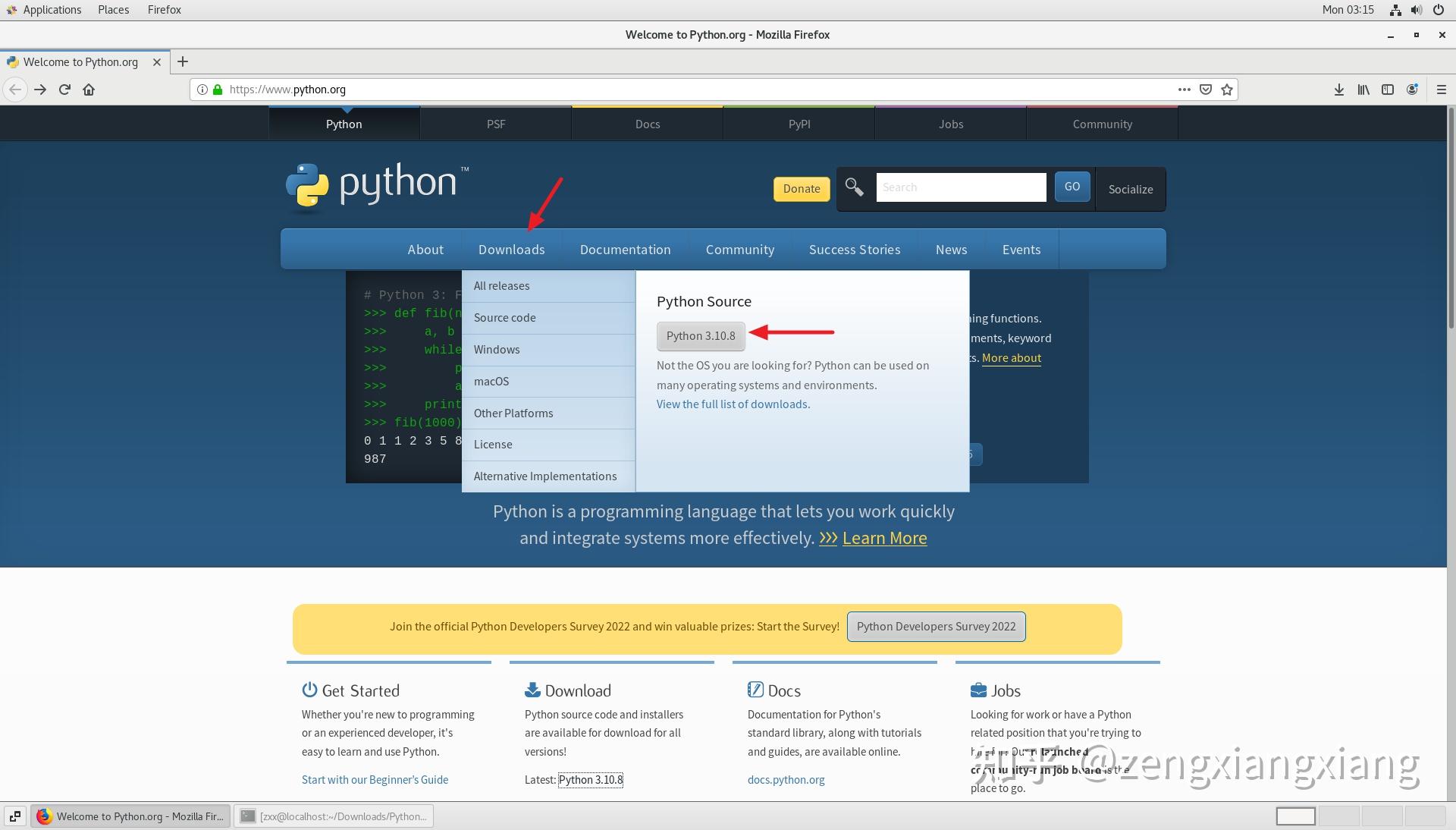Open the system power menu icon
This screenshot has width=1456, height=830.
[x=1438, y=10]
